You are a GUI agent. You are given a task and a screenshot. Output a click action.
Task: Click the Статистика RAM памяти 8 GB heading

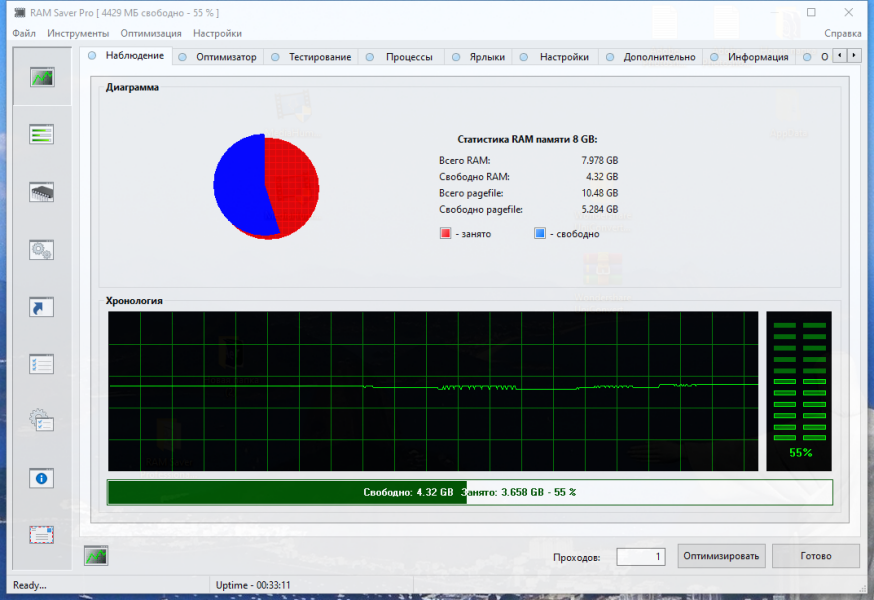click(x=527, y=139)
